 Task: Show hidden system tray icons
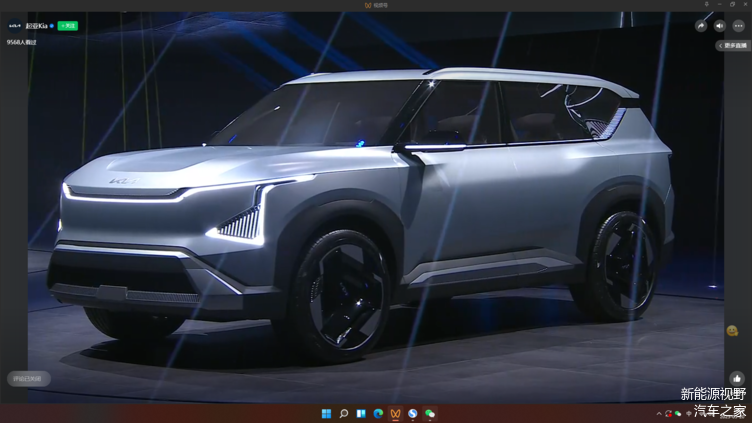(659, 413)
